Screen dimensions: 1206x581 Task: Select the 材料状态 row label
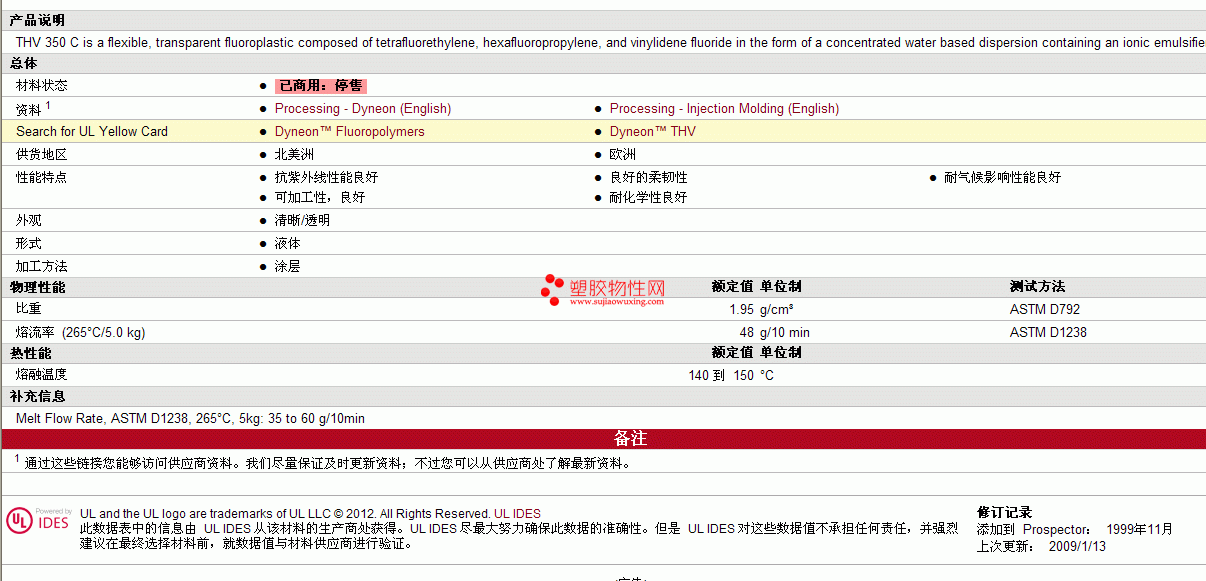tap(42, 86)
